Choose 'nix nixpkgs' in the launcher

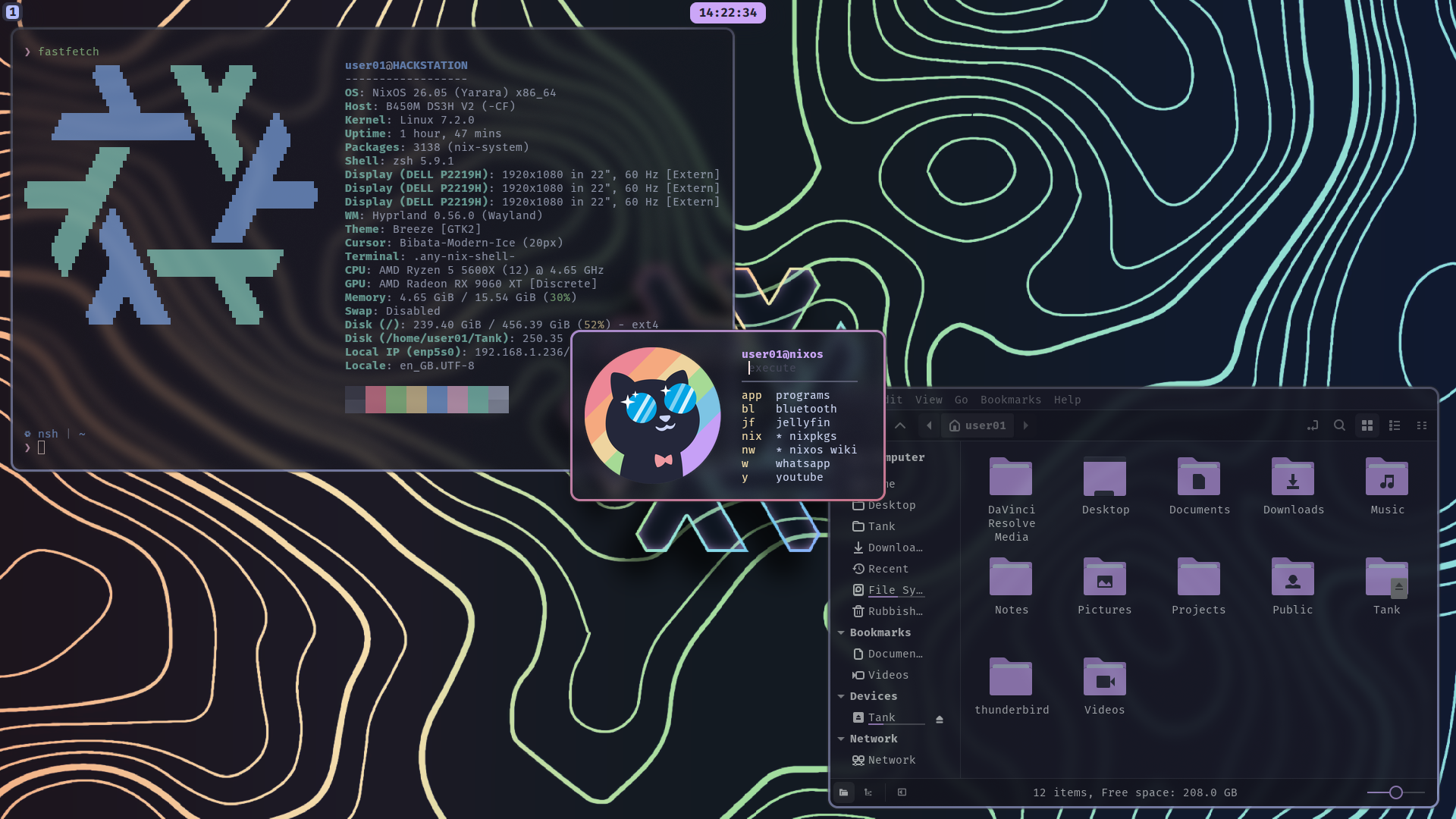pyautogui.click(x=789, y=436)
